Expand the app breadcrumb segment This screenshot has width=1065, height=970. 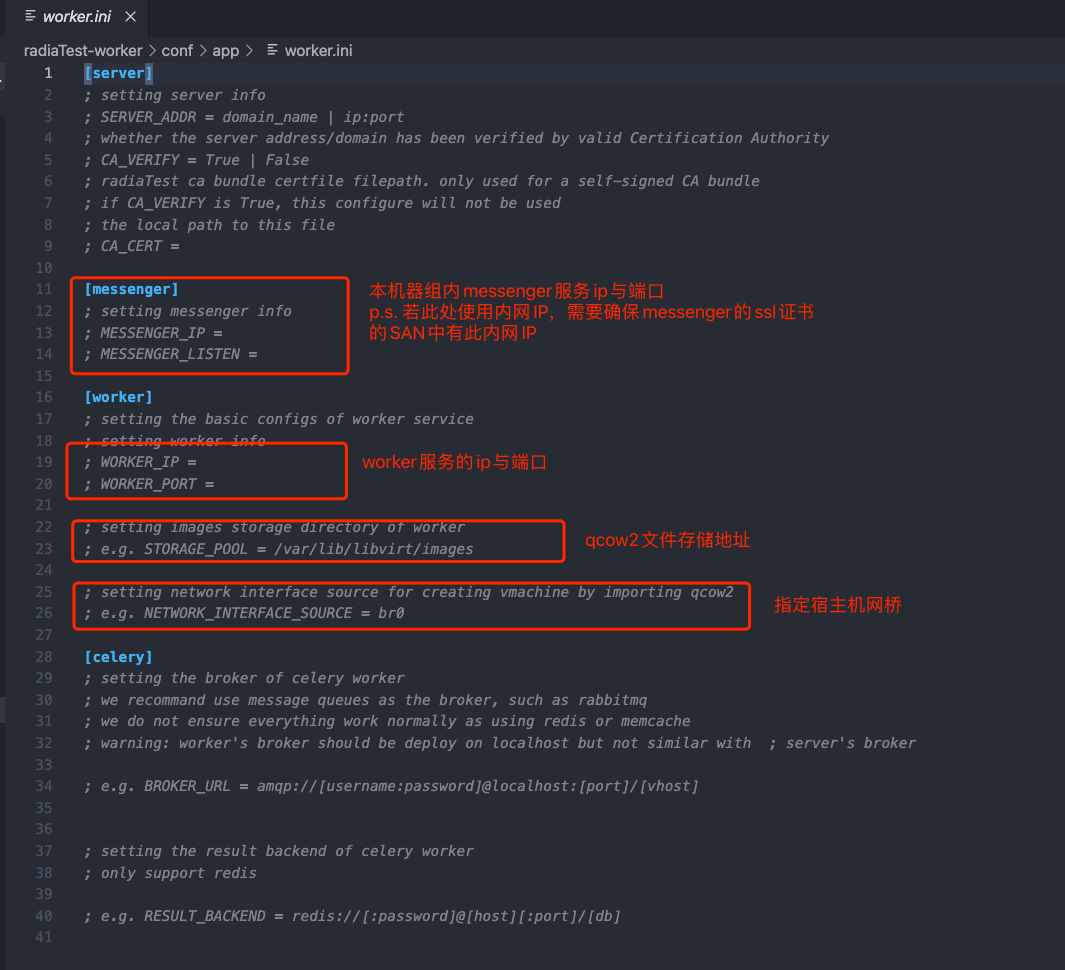click(225, 50)
